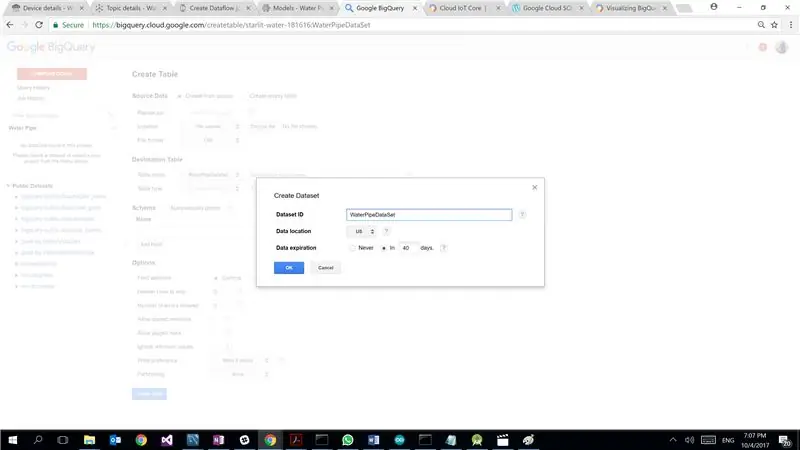Open the clapperboard video app in taskbar
Screen dimensions: 800x450
503,440
